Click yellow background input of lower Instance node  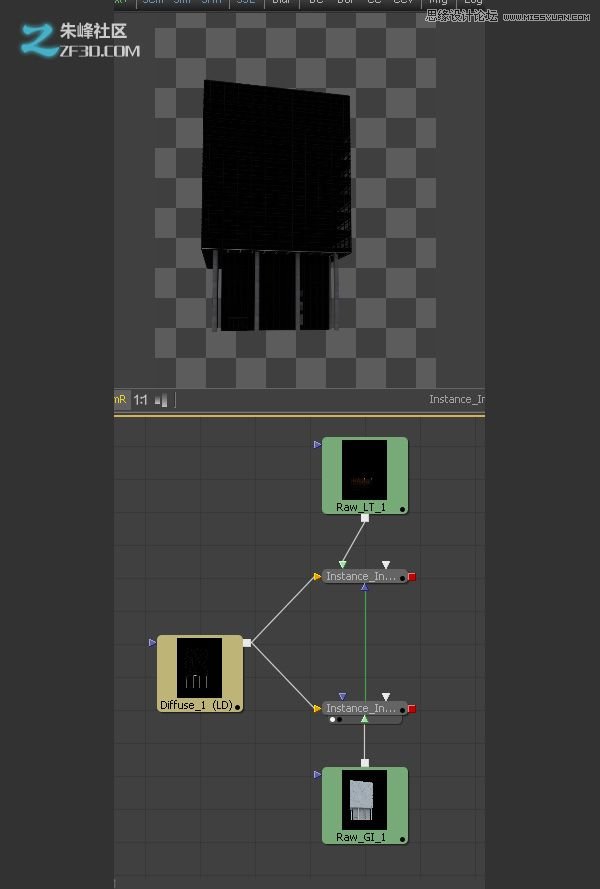pos(317,709)
